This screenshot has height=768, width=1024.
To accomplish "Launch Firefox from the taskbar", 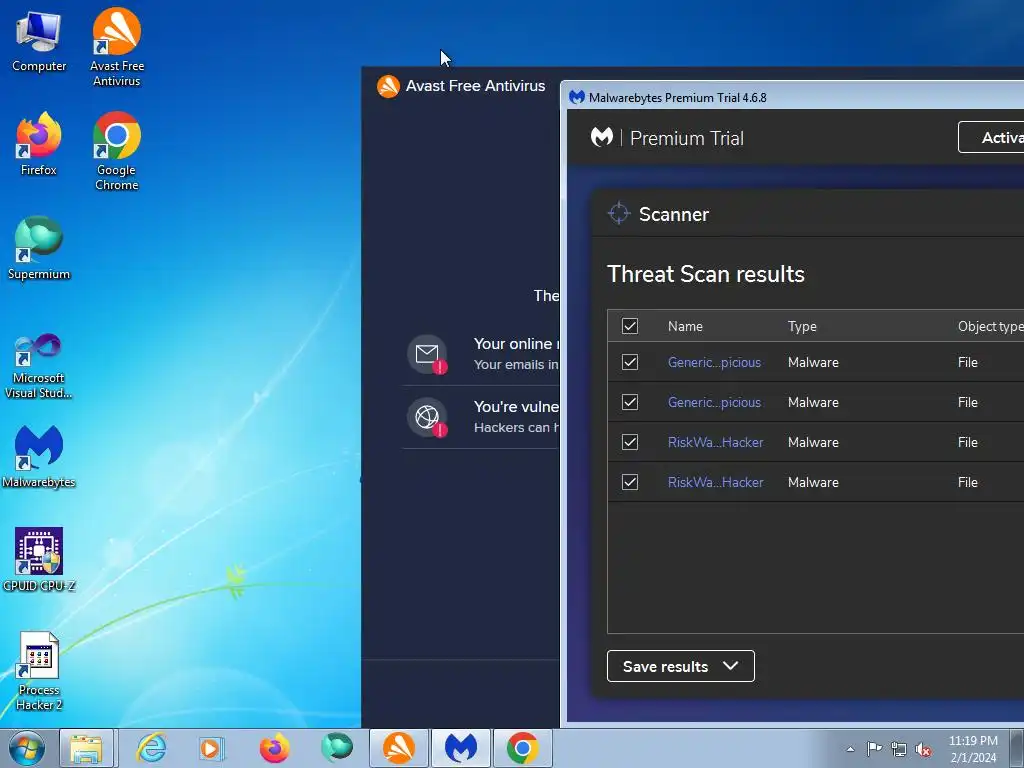I will click(x=275, y=748).
